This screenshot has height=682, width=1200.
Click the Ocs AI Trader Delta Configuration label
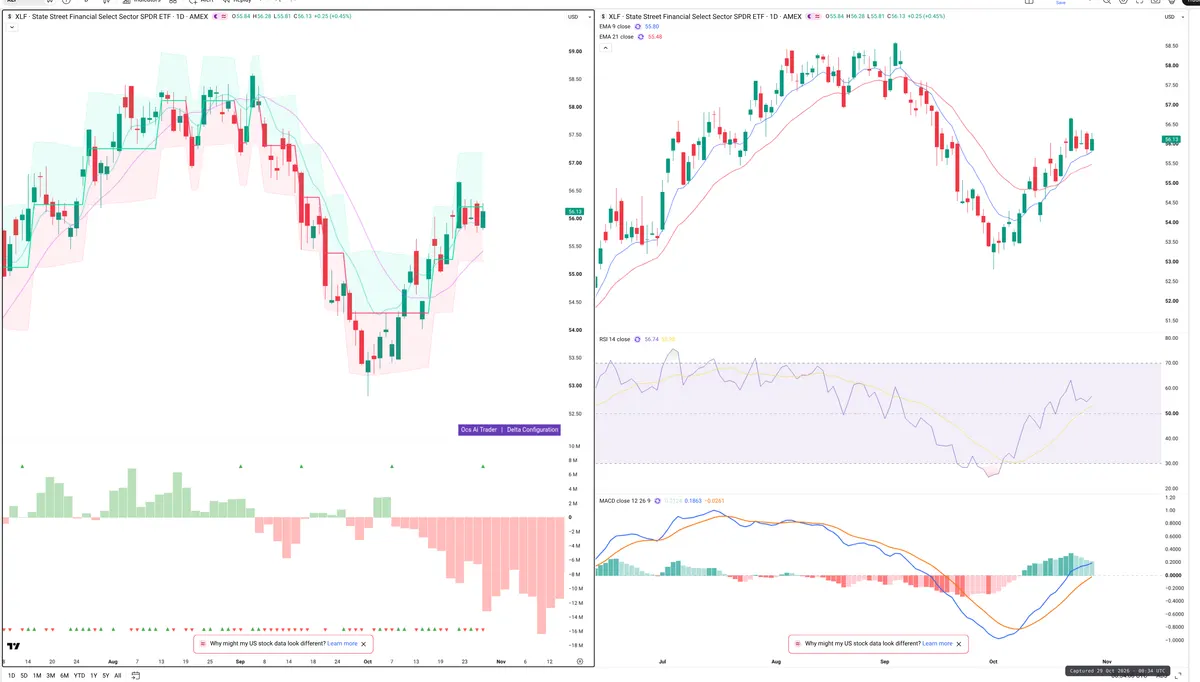click(x=509, y=430)
